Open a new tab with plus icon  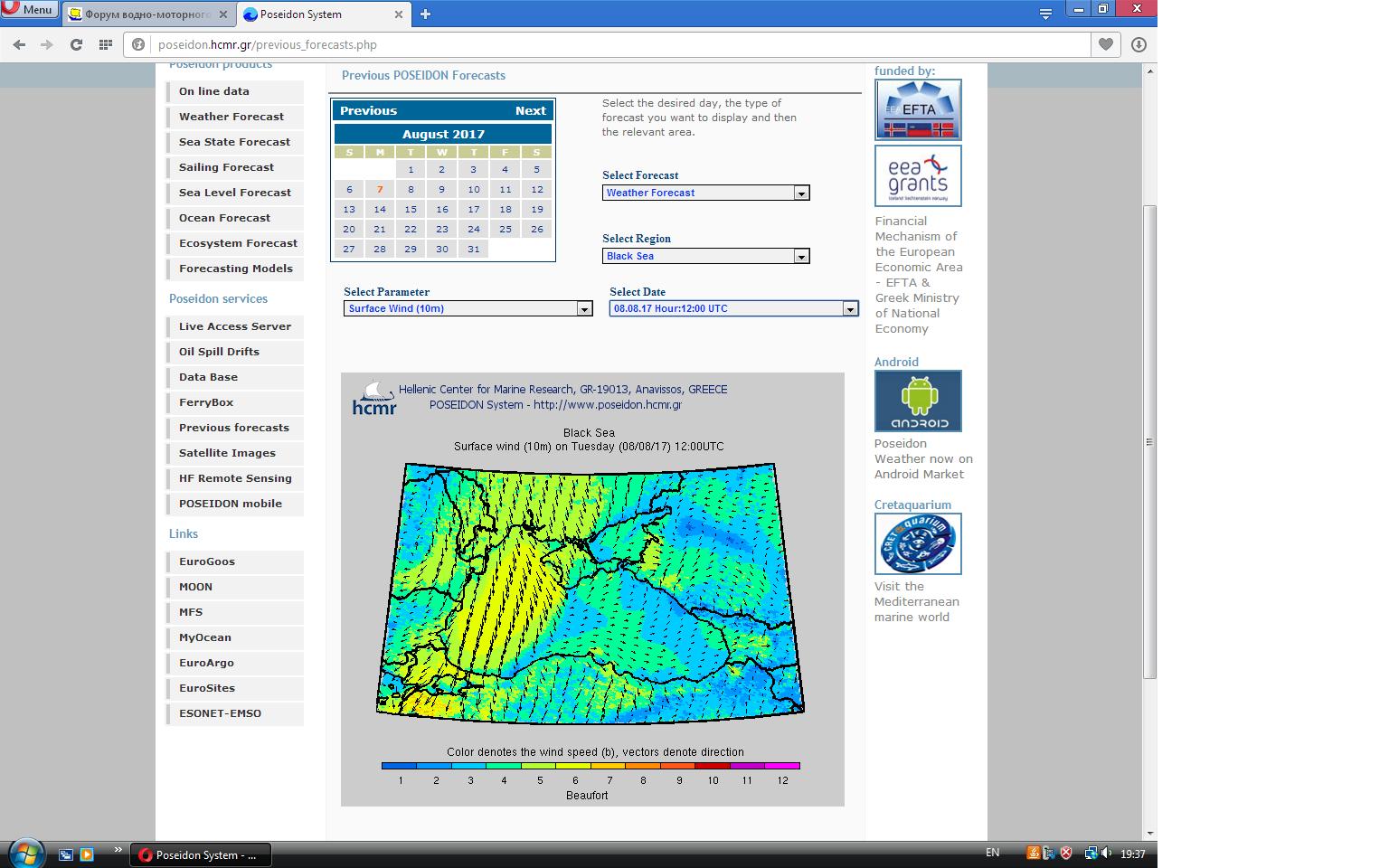click(425, 14)
